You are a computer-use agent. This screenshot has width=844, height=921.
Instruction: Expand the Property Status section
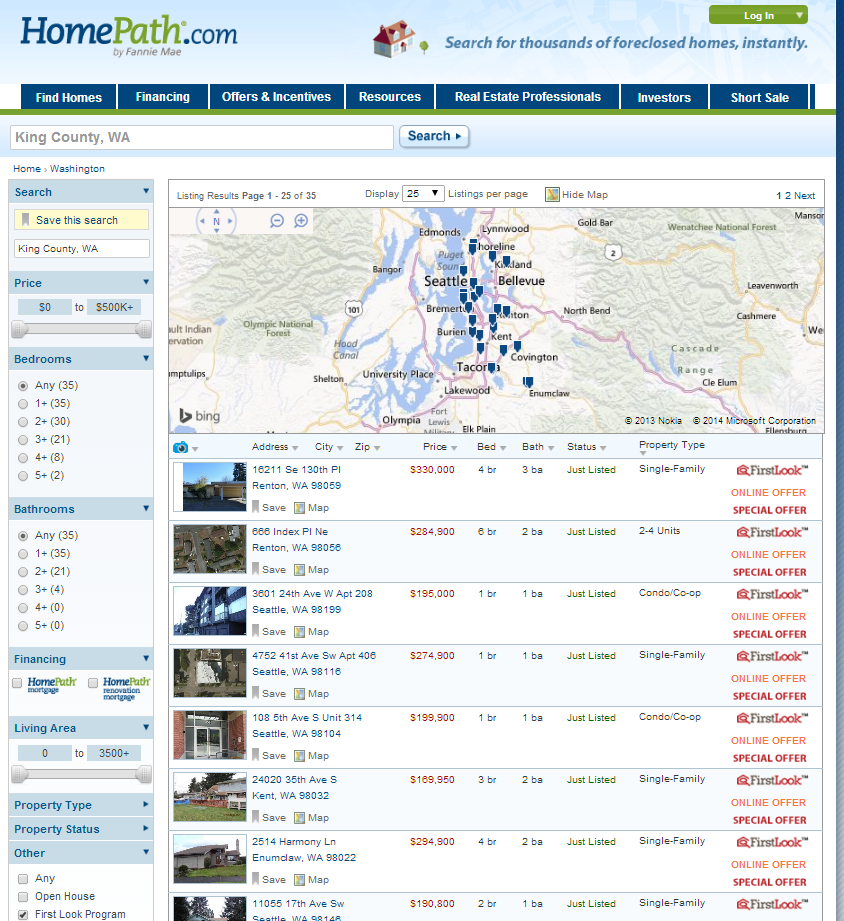point(146,828)
